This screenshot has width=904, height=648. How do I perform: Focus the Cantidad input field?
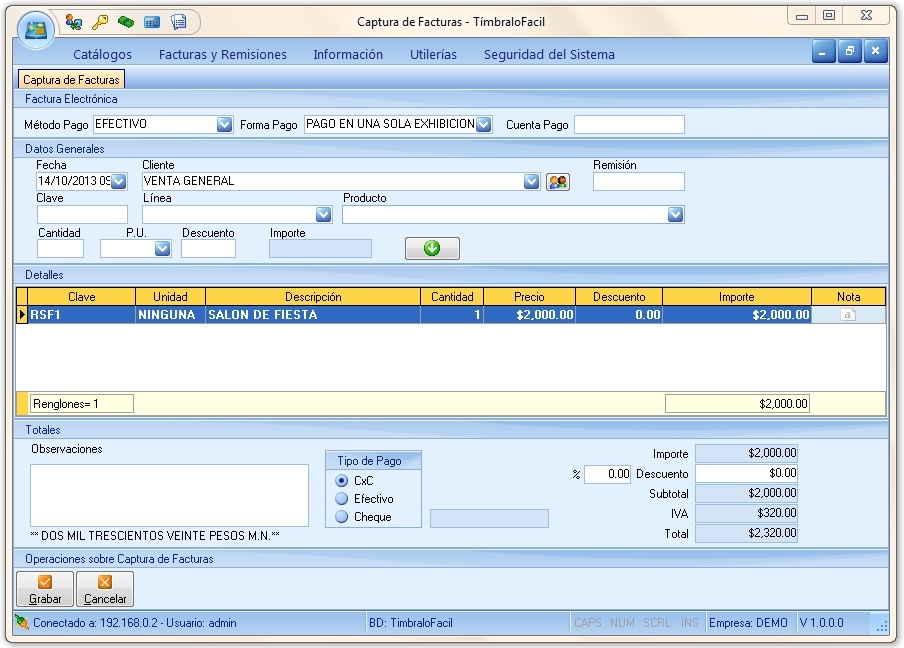tap(61, 248)
